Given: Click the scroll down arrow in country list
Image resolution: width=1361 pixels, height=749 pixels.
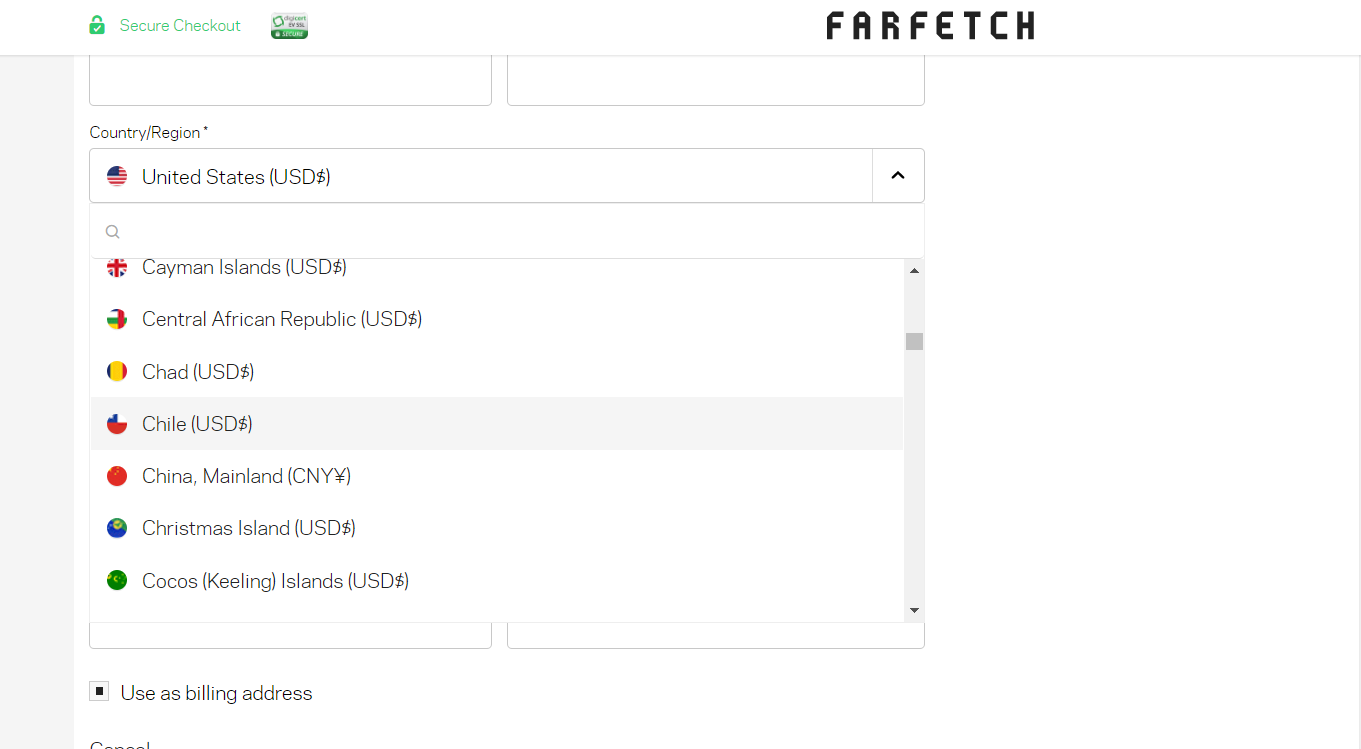Looking at the screenshot, I should (x=914, y=610).
